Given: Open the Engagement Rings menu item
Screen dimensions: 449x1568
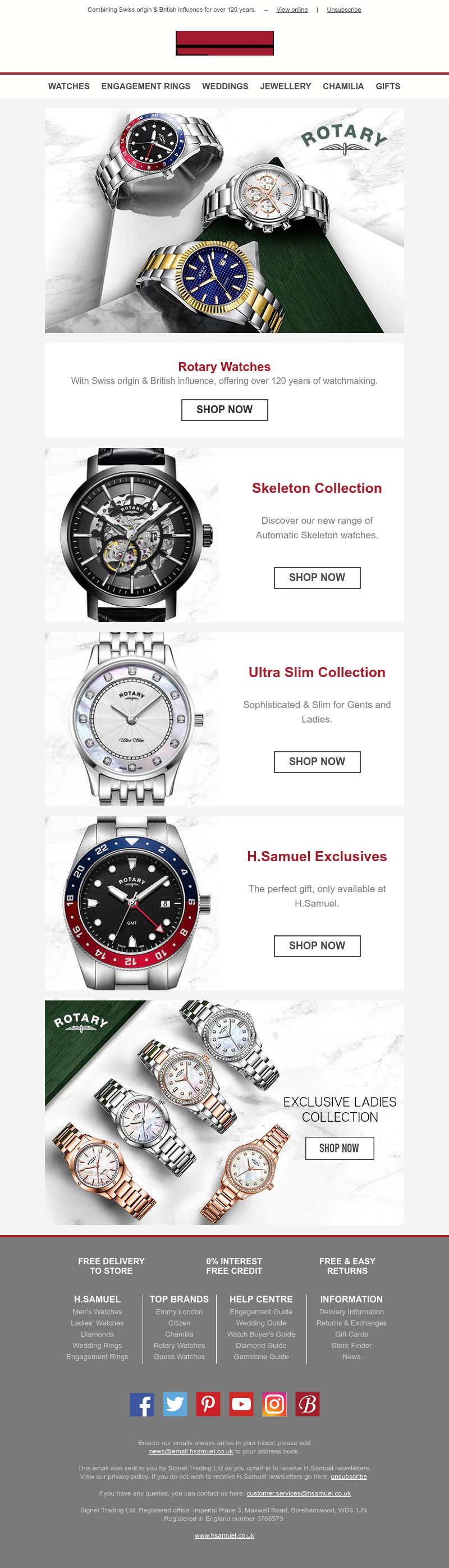Looking at the screenshot, I should 146,86.
